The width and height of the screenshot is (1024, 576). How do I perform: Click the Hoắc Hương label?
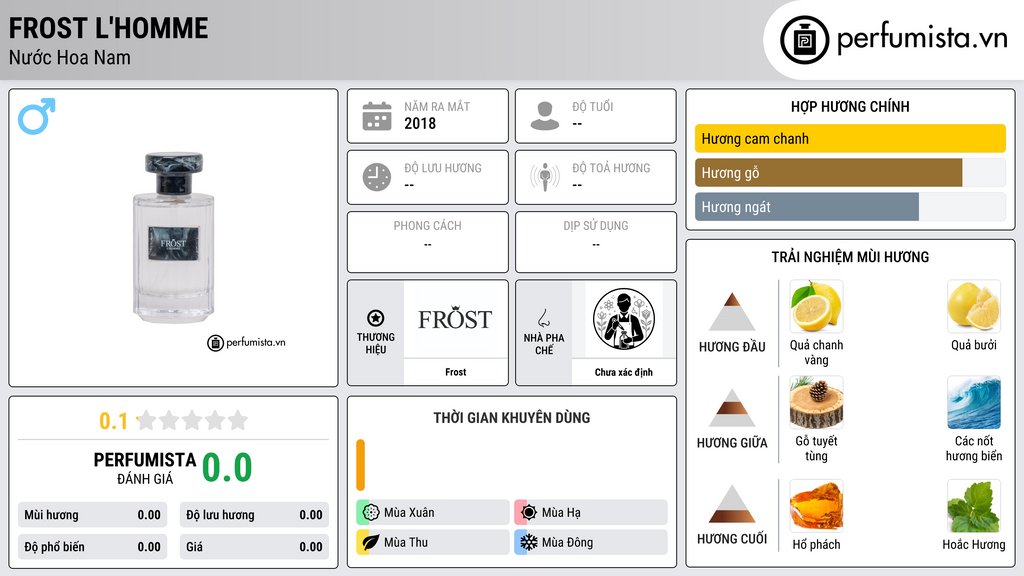coord(974,545)
